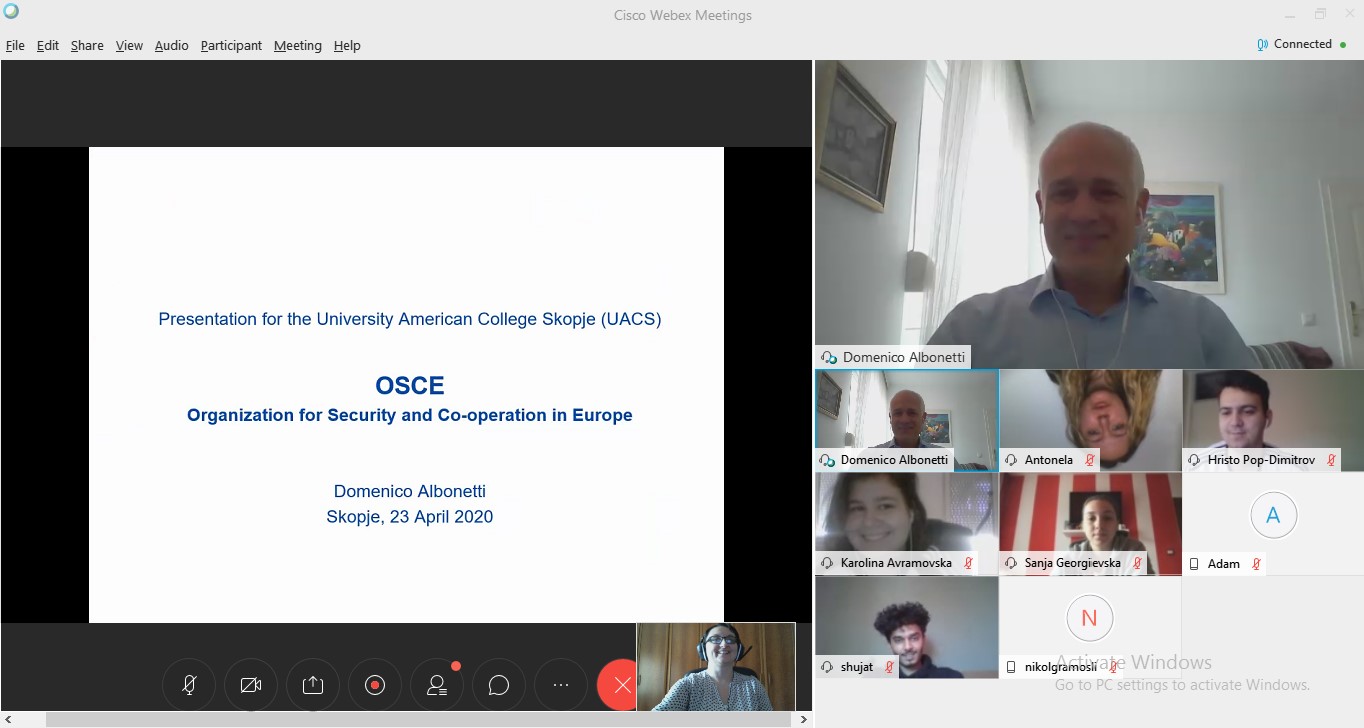Click muted mic icon next to Antonela
This screenshot has width=1364, height=728.
[x=1090, y=460]
